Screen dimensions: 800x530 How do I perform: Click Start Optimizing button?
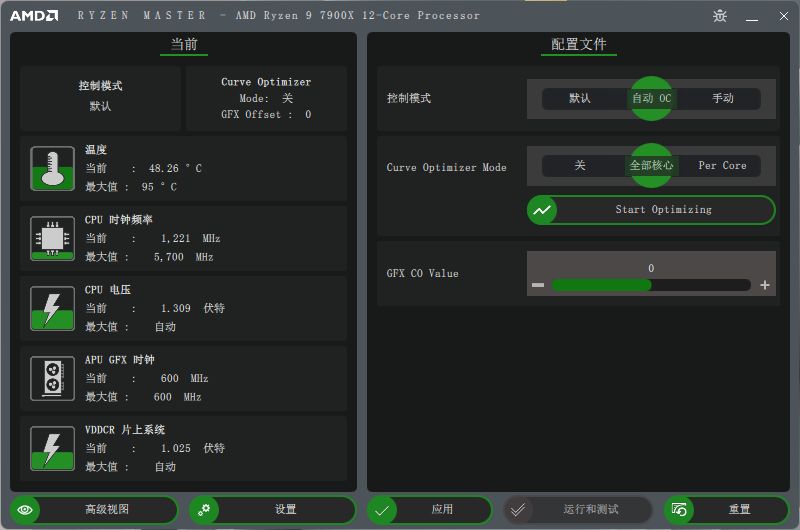651,210
